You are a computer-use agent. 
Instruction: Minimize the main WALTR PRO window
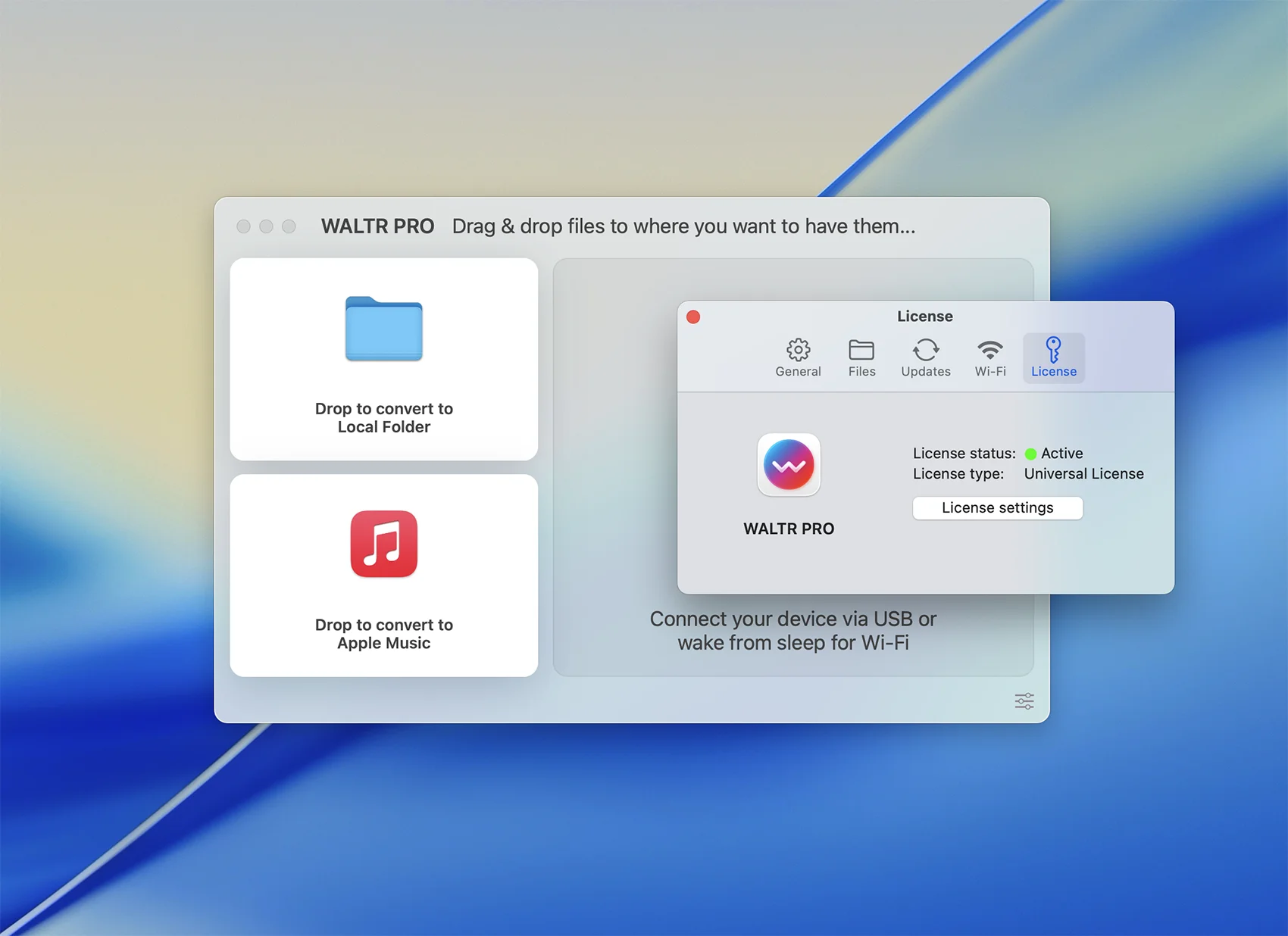coord(266,226)
